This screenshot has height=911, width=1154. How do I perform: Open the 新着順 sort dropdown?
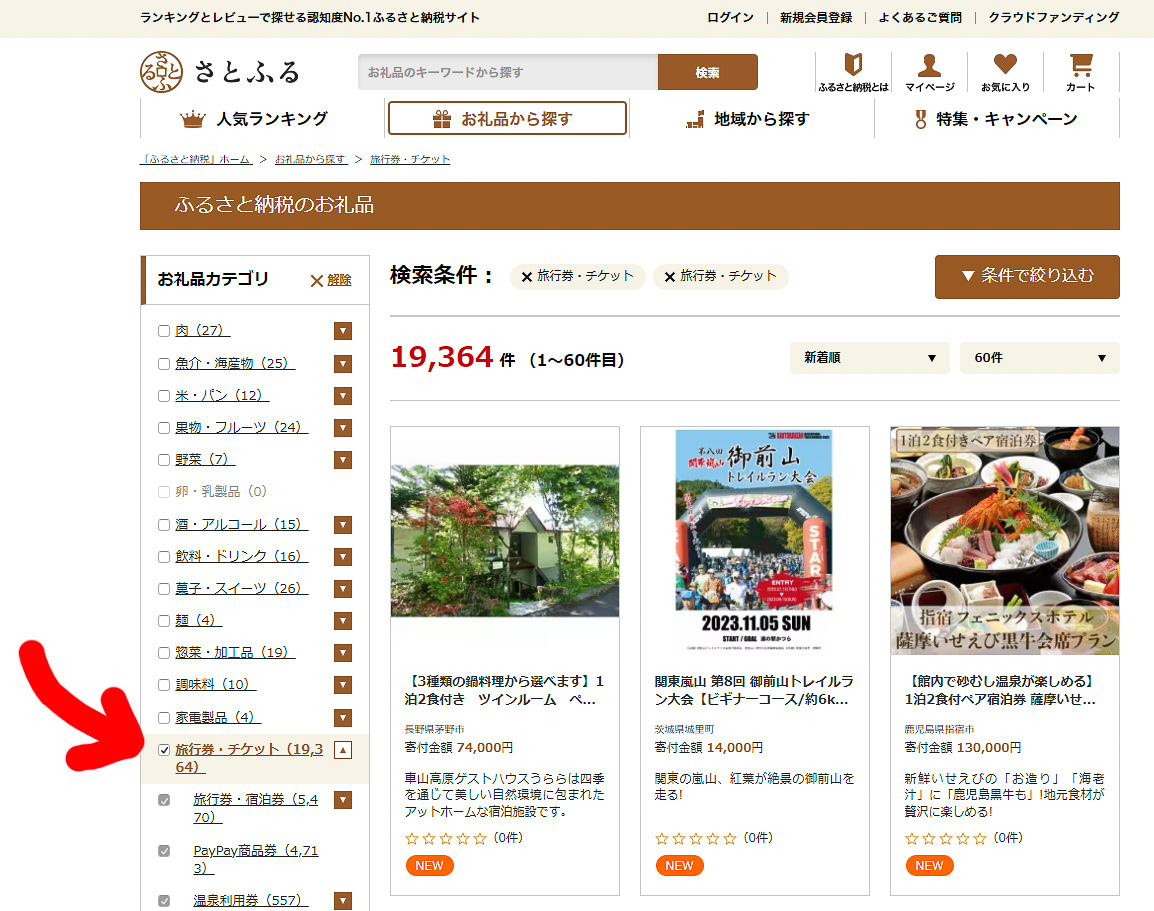pyautogui.click(x=869, y=357)
